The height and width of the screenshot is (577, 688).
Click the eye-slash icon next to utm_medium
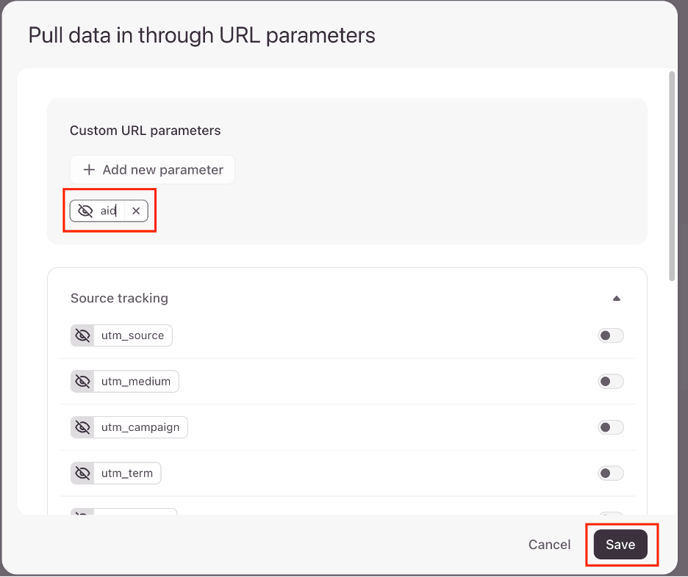click(x=82, y=381)
